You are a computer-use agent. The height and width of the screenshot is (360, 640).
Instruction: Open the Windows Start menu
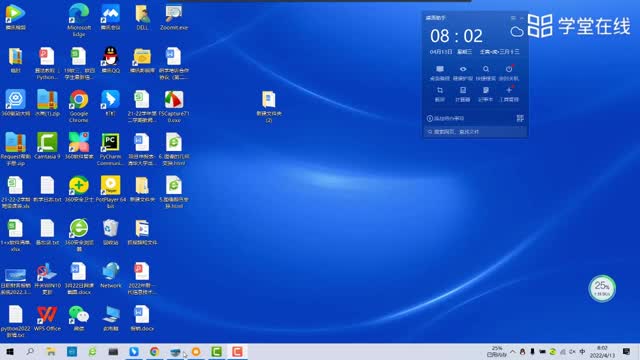coord(10,352)
